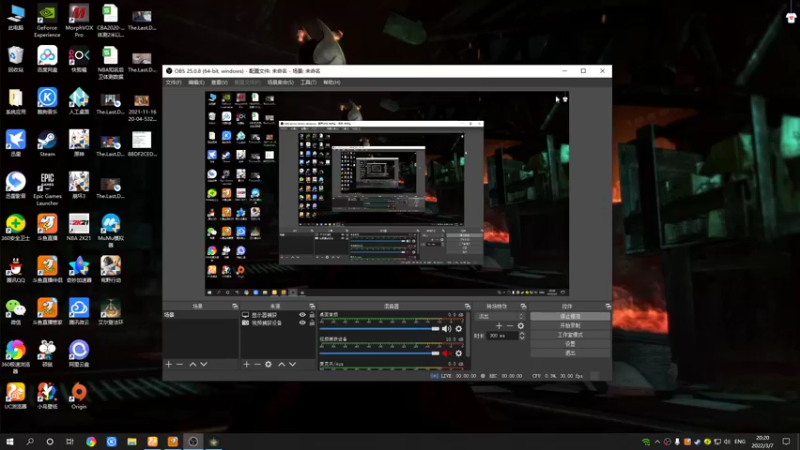Click the audio mixer vertical scrollbar
This screenshot has width=800, height=450.
[467, 337]
